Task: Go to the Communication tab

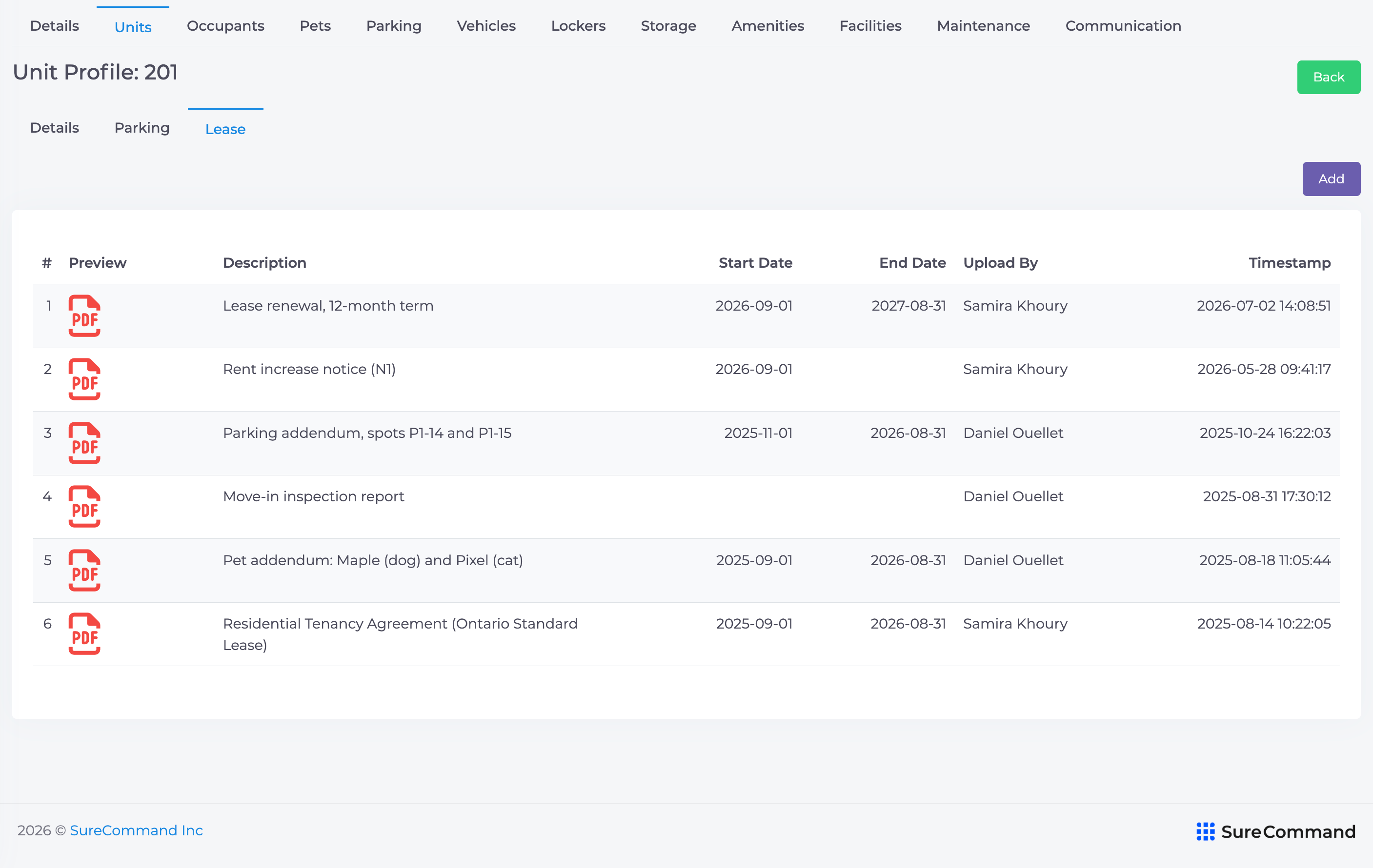Action: point(1123,26)
